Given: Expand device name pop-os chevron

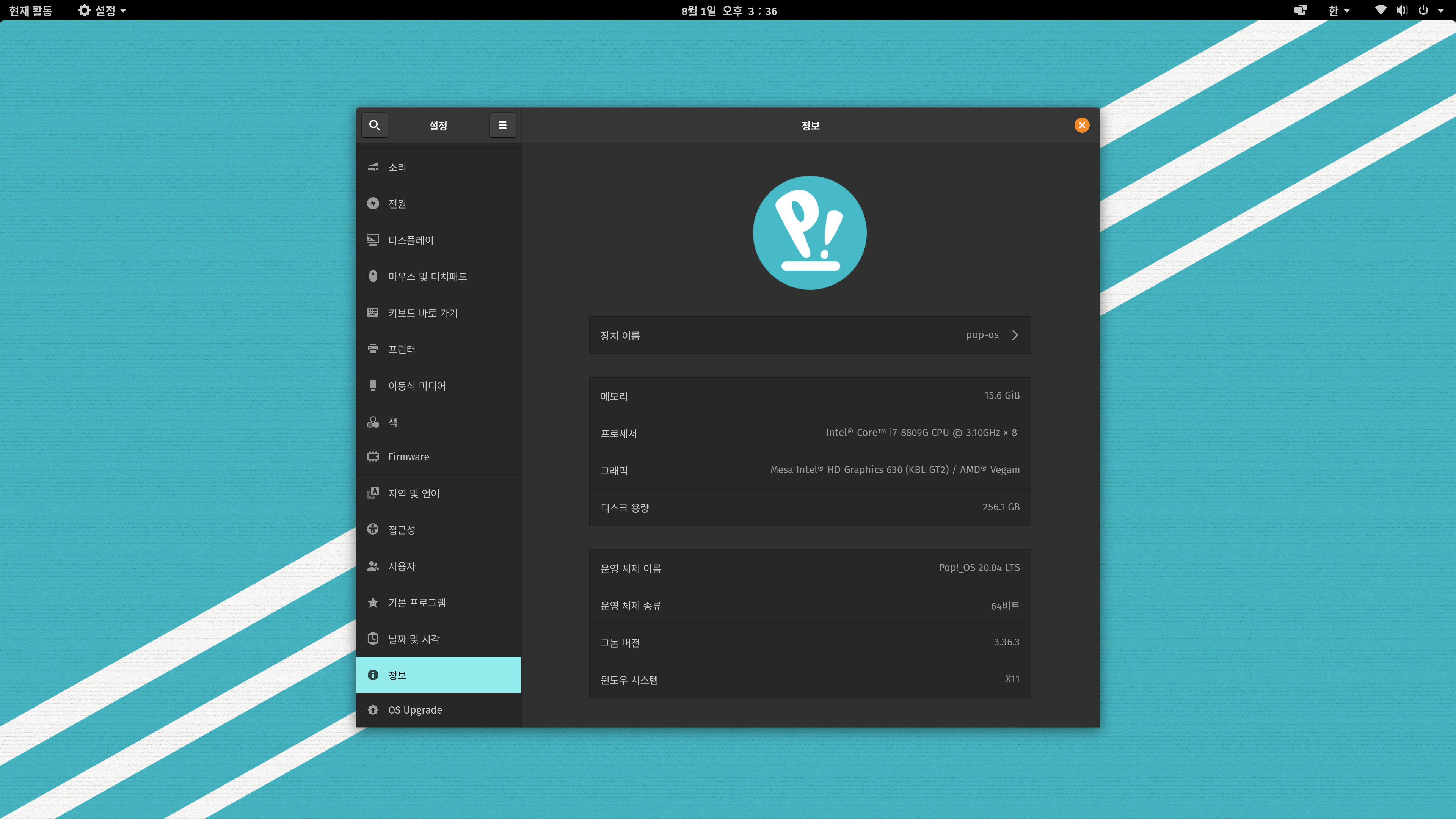Looking at the screenshot, I should (x=1015, y=335).
